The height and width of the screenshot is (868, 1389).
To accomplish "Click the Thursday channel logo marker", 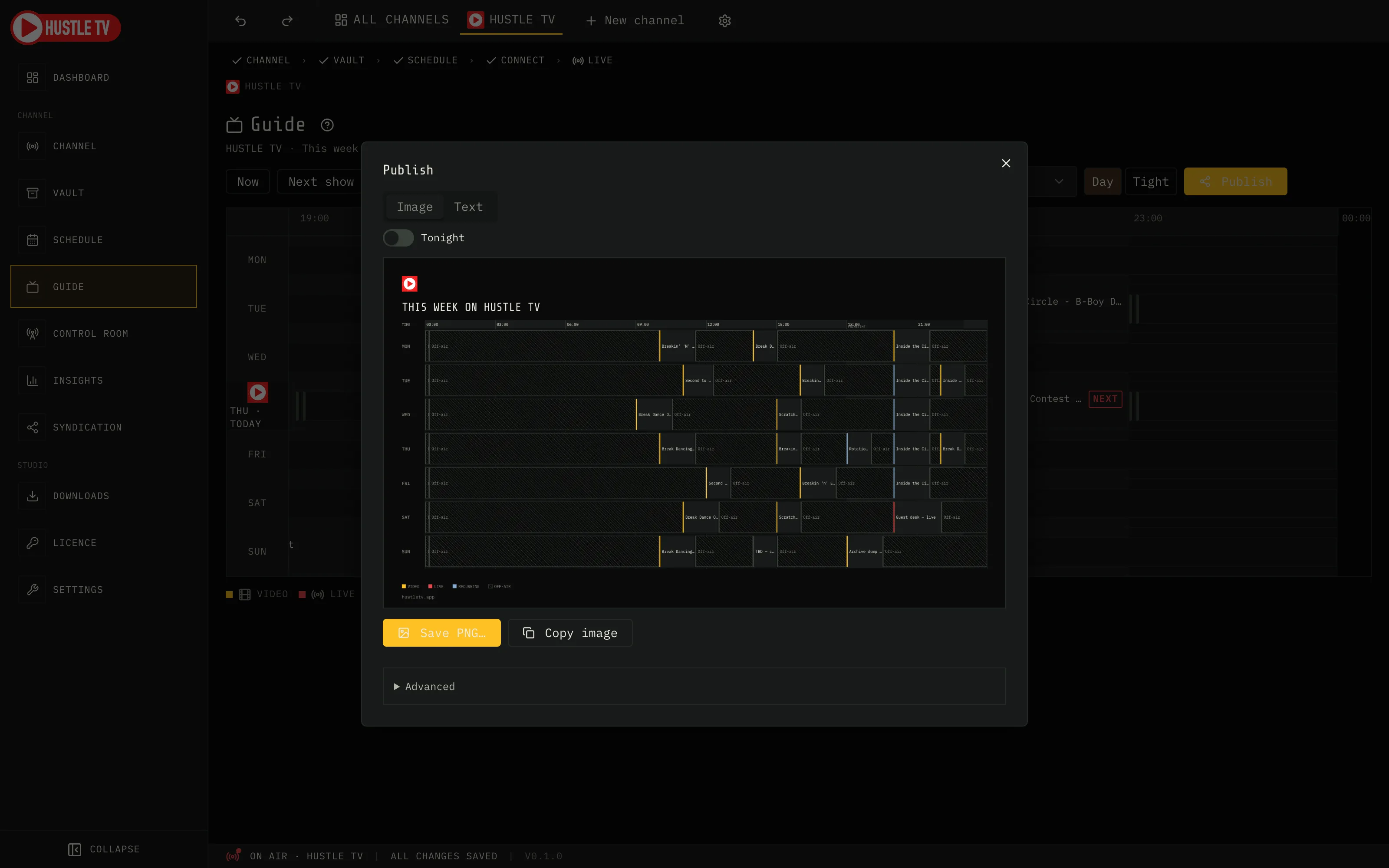I will (258, 392).
